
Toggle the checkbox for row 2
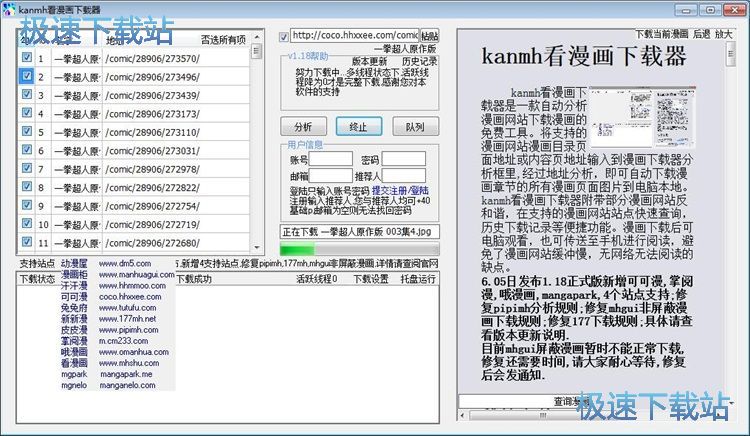coord(27,76)
